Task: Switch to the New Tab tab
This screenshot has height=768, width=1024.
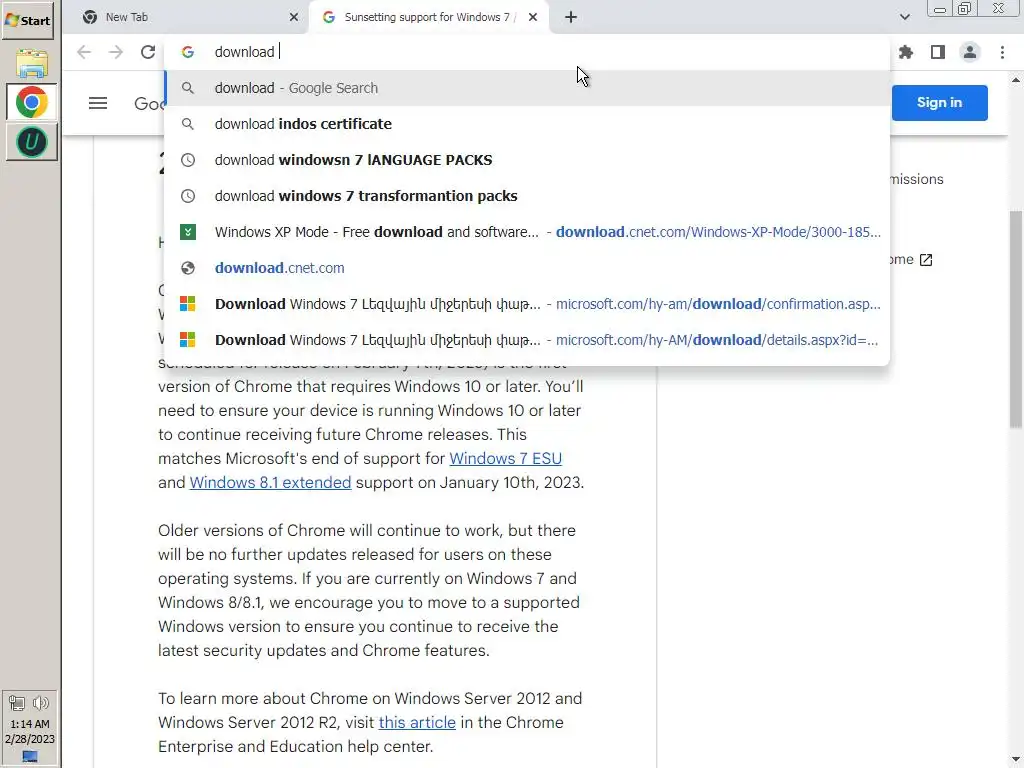Action: [x=187, y=17]
